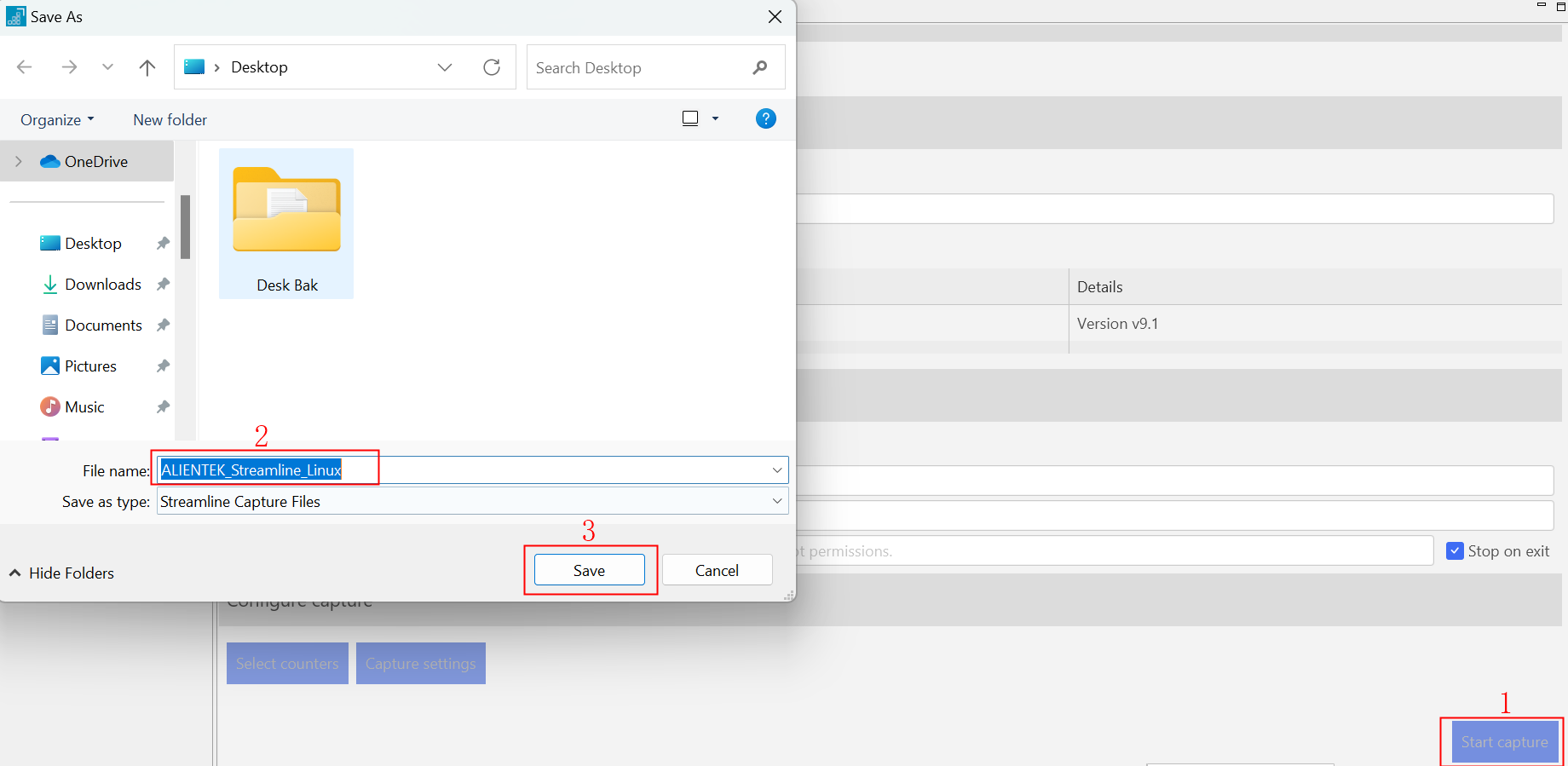
Task: Open the Save As help icon
Action: tap(765, 119)
